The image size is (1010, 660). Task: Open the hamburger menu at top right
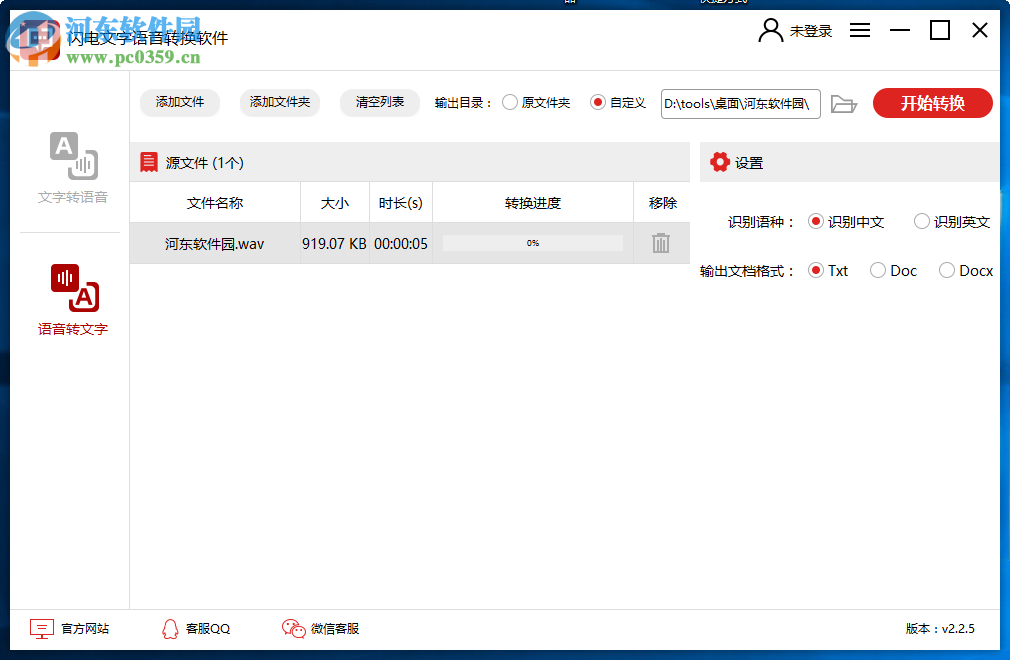[x=859, y=30]
